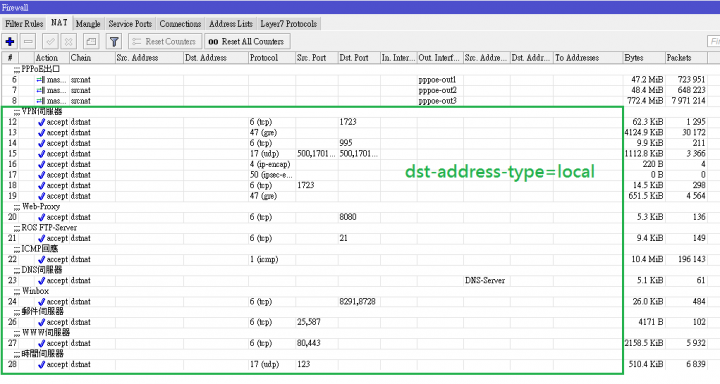Click masquerade icon on rule 8

[41, 101]
